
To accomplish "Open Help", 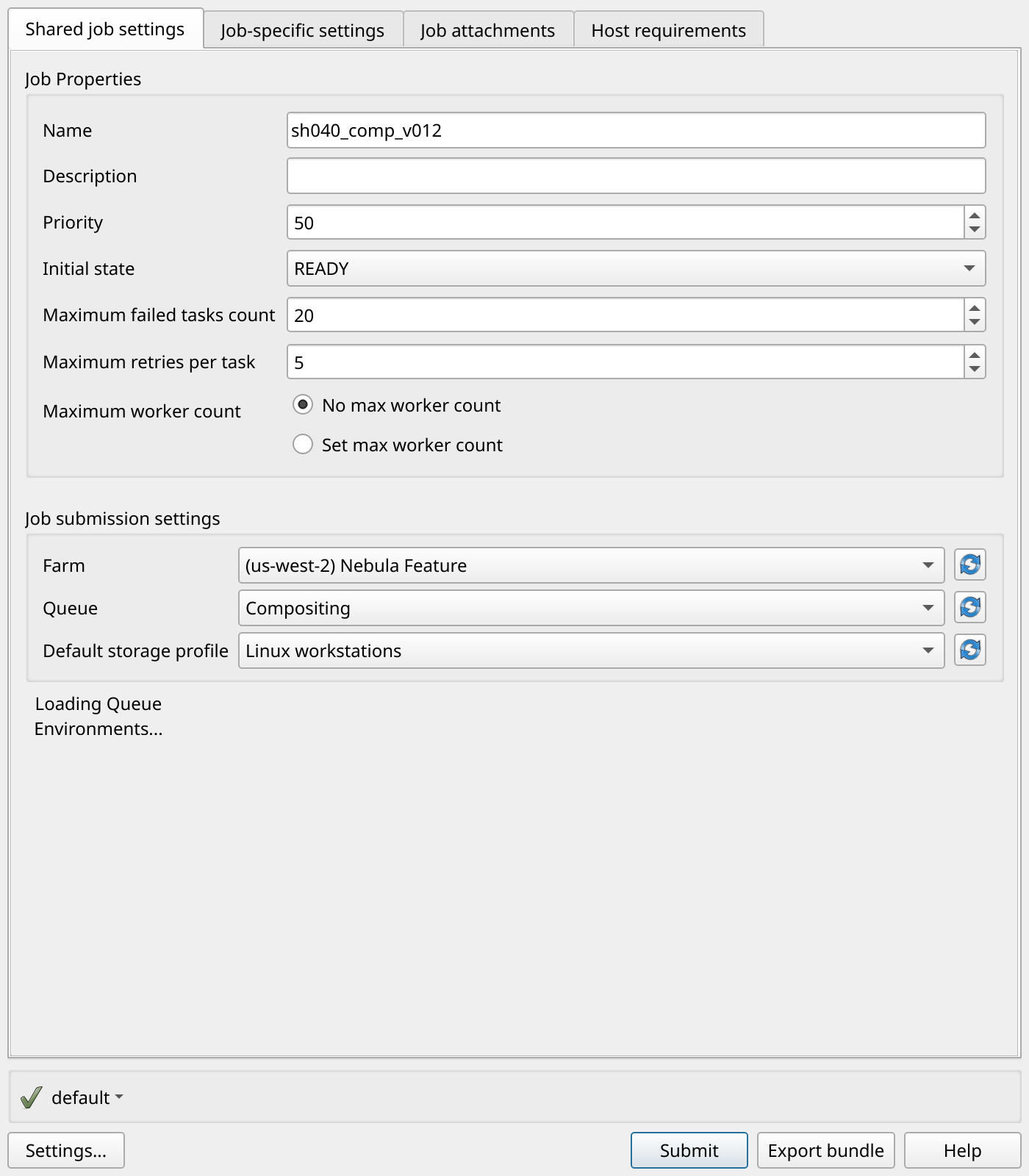I will pos(963,1150).
